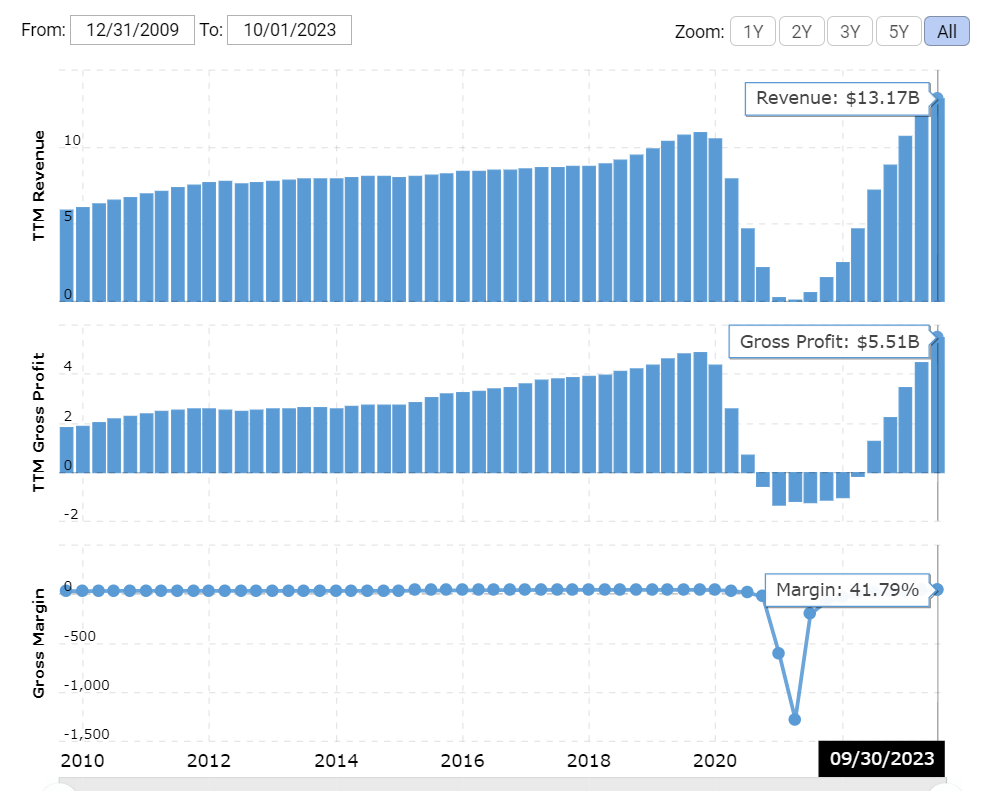
Task: Click the Margin 41.79% tooltip label
Action: (x=846, y=590)
